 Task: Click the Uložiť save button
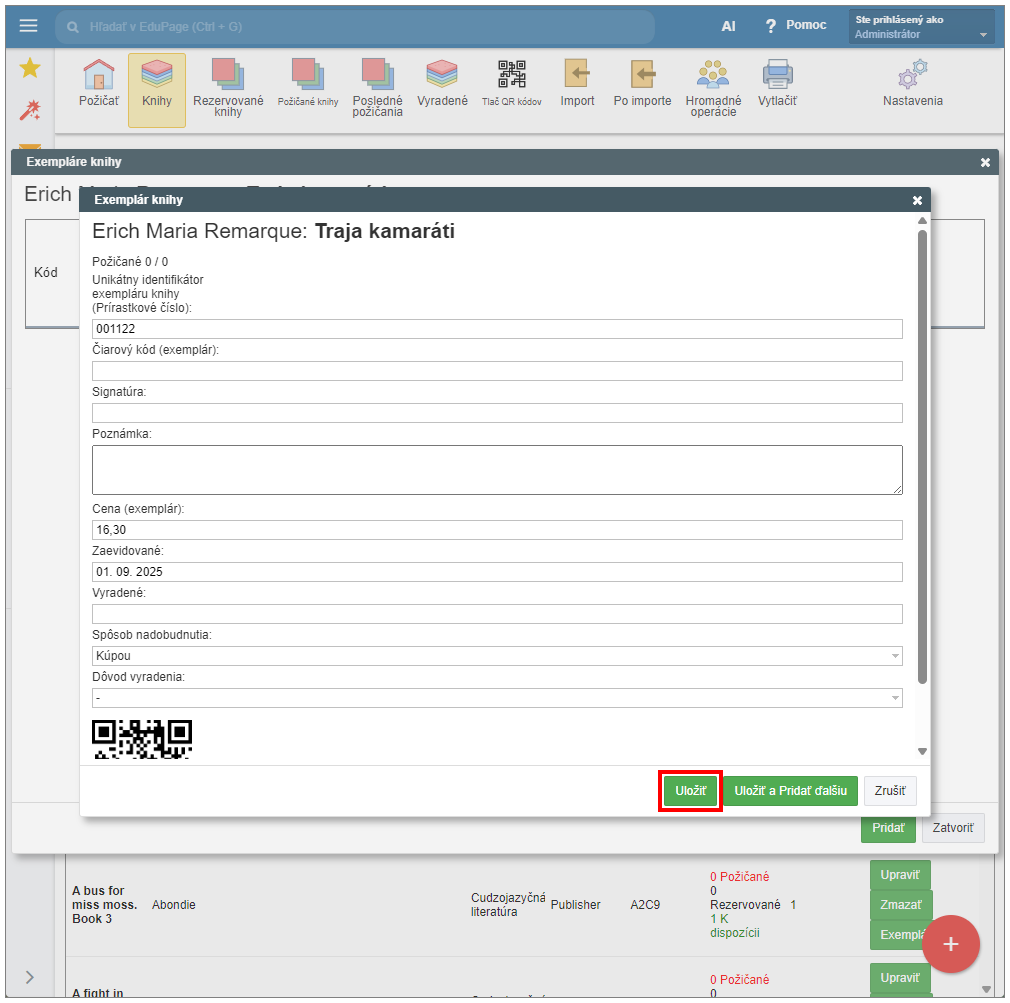point(690,791)
